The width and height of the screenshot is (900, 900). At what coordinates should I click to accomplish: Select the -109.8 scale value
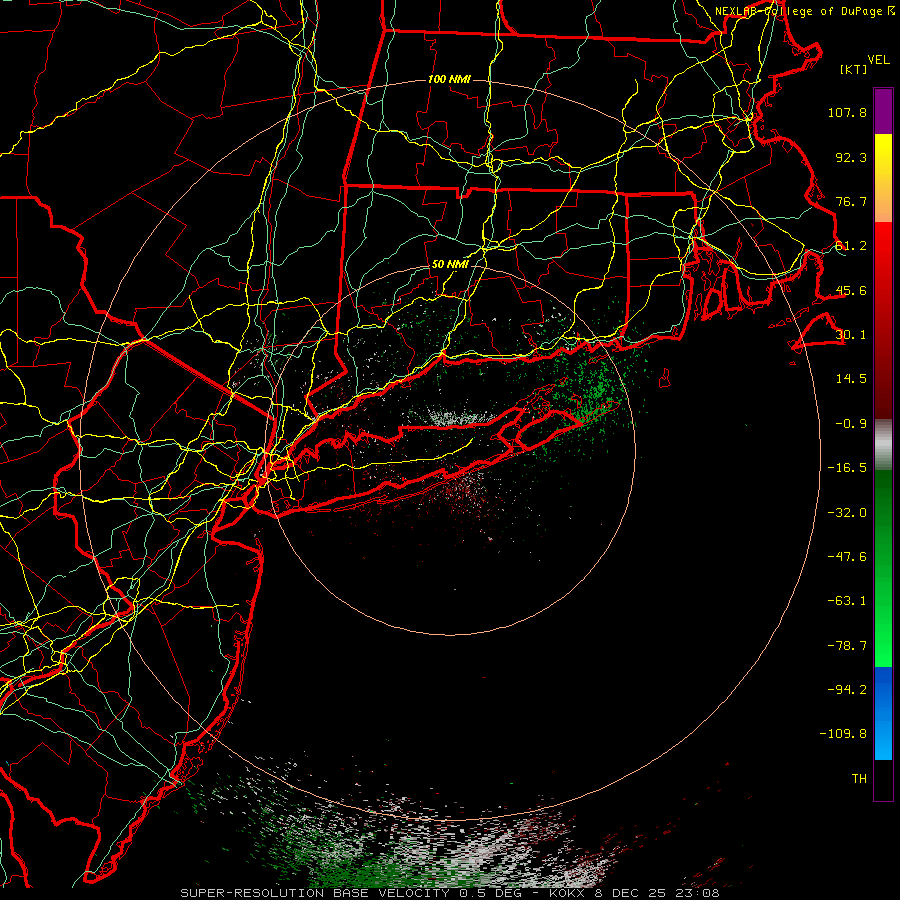point(843,734)
